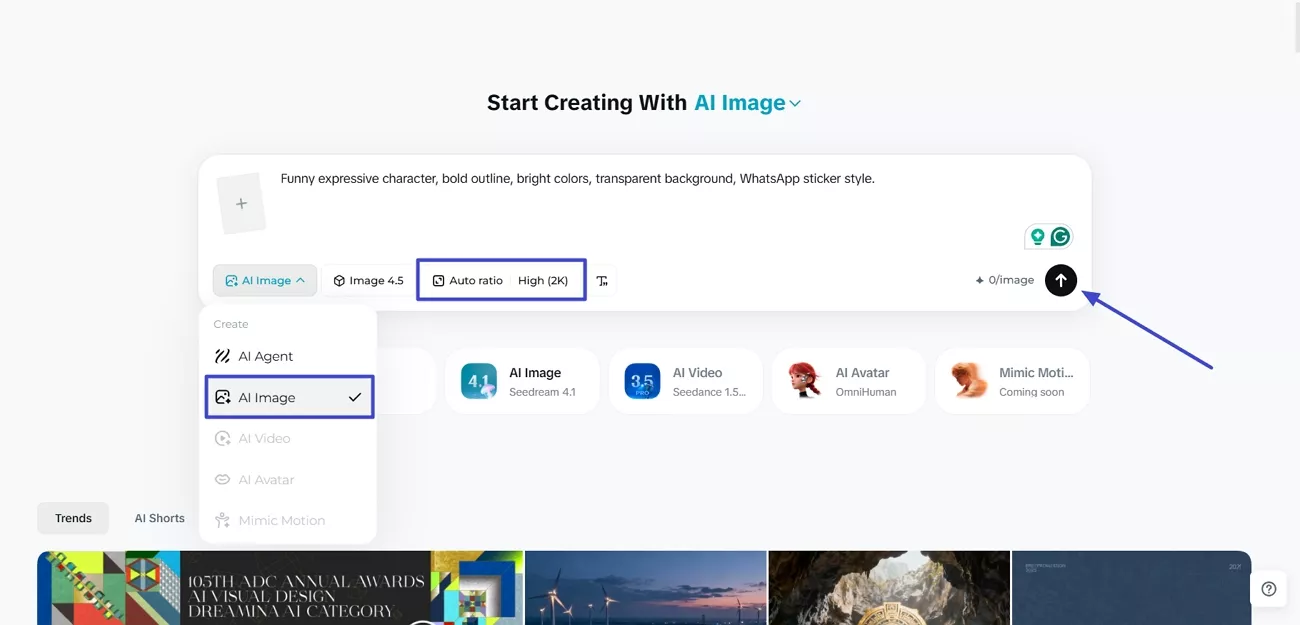Expand the AI Image heading dropdown
This screenshot has width=1300, height=625.
coord(795,103)
